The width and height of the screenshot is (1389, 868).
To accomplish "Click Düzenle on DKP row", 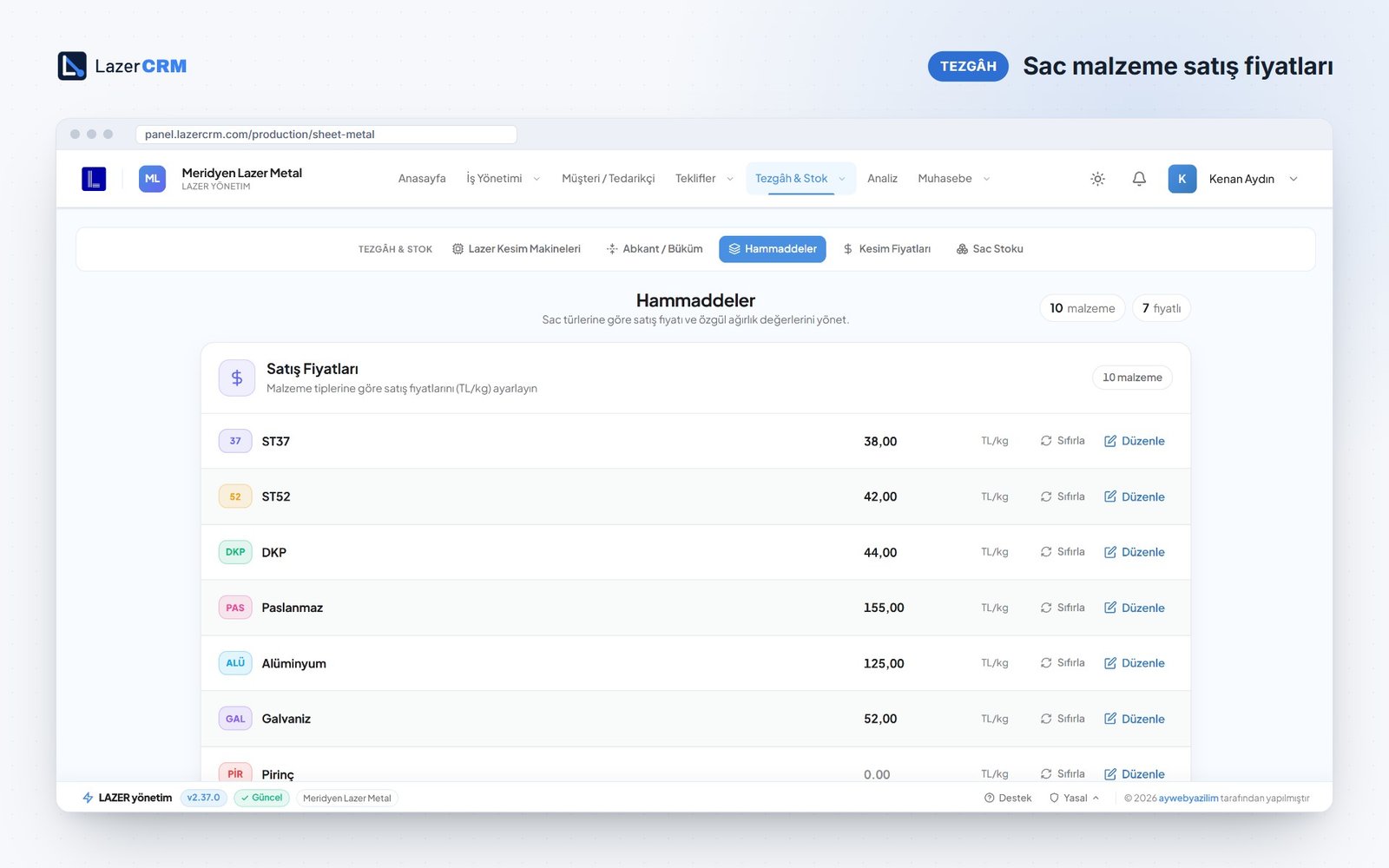I will pos(1134,552).
